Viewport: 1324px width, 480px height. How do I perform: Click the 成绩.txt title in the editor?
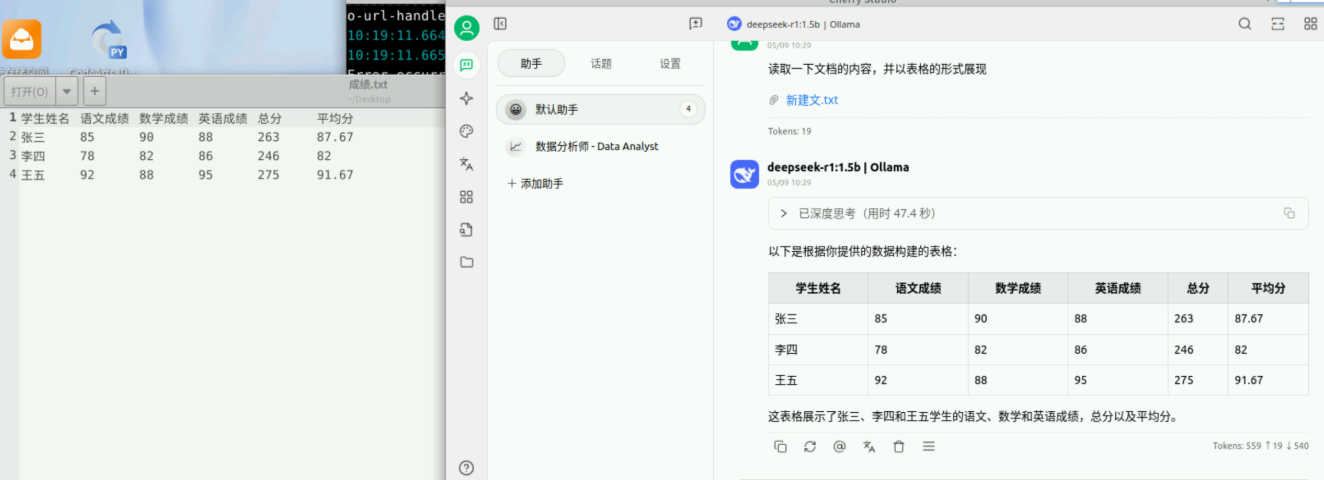click(368, 85)
